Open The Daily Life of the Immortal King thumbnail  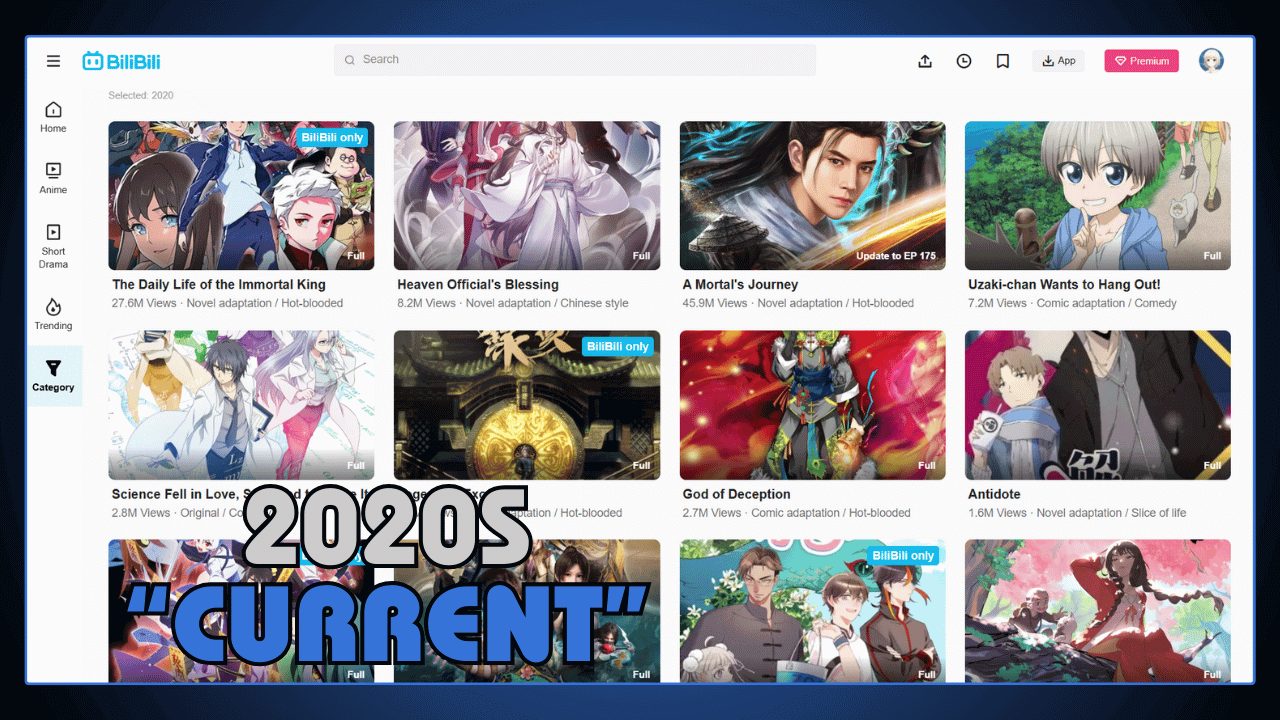point(241,196)
